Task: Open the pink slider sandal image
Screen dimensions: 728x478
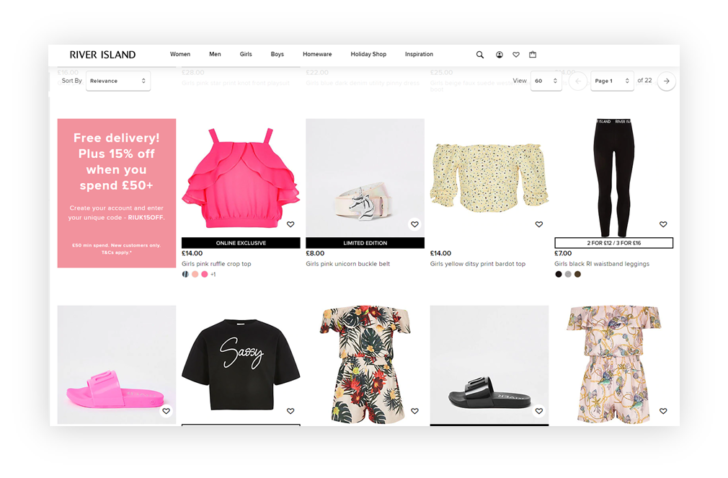Action: (117, 365)
